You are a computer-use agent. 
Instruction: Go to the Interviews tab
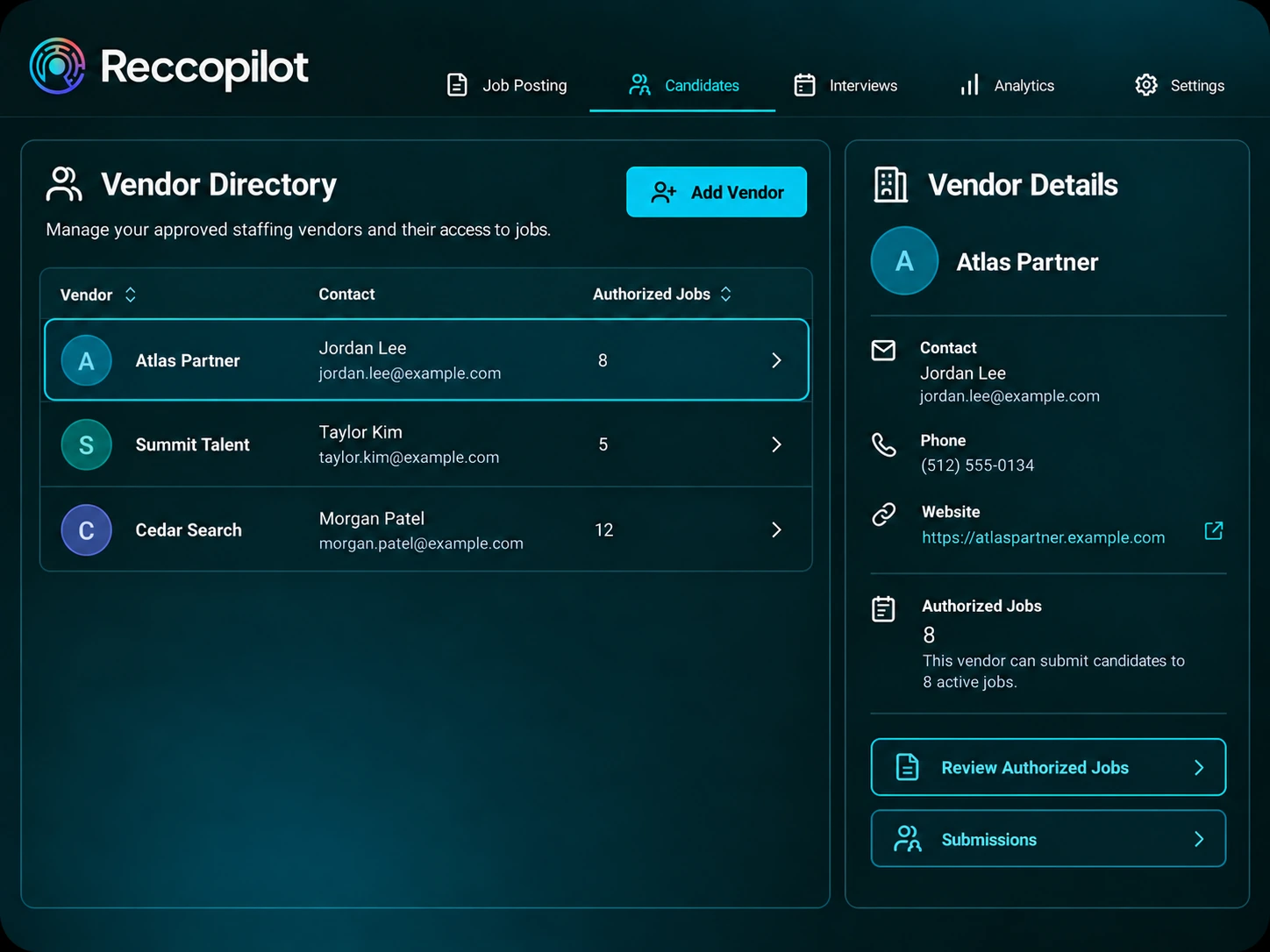pos(845,85)
